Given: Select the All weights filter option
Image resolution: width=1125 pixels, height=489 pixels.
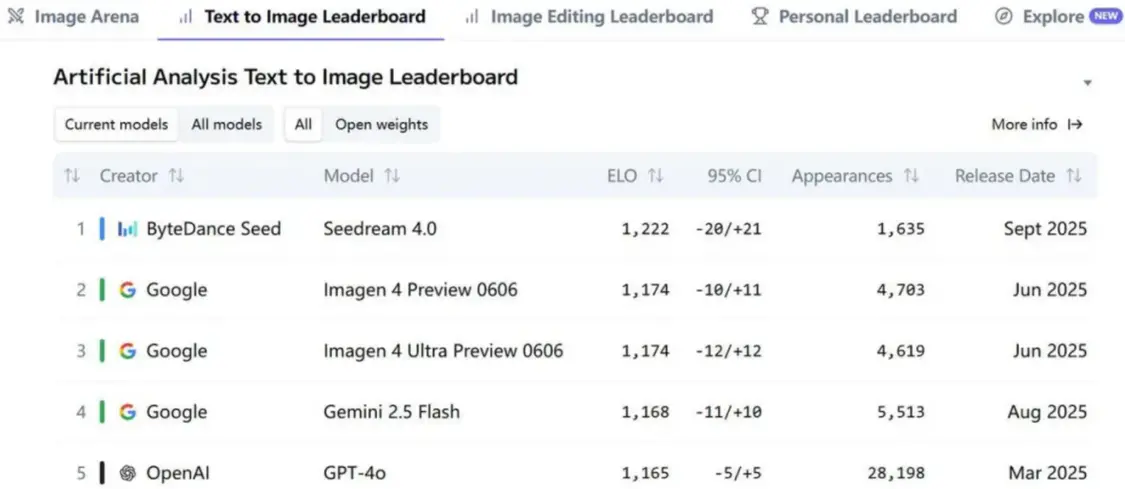Looking at the screenshot, I should tap(303, 125).
